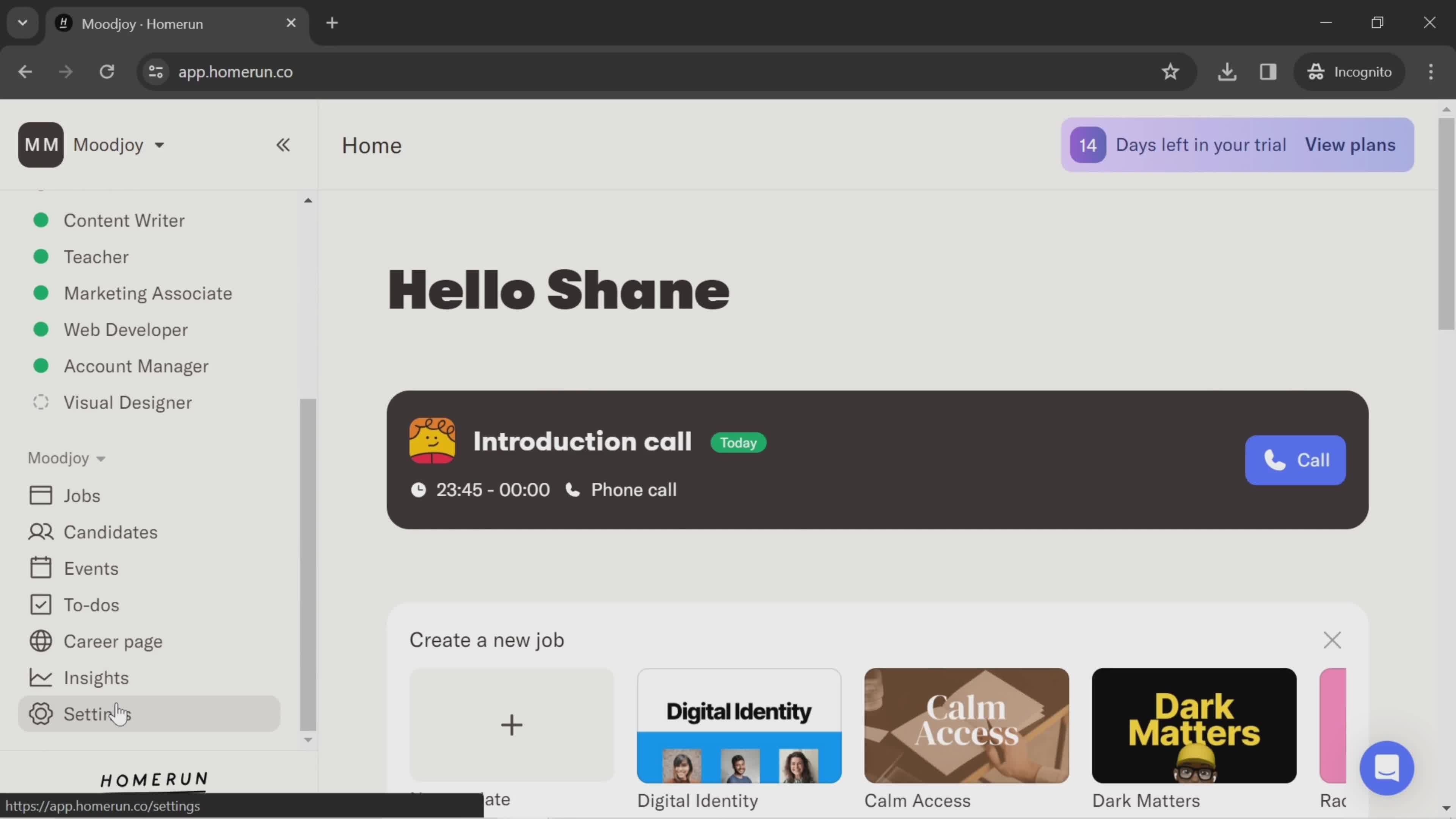Click View plans link in trial banner
The width and height of the screenshot is (1456, 819).
point(1351,145)
